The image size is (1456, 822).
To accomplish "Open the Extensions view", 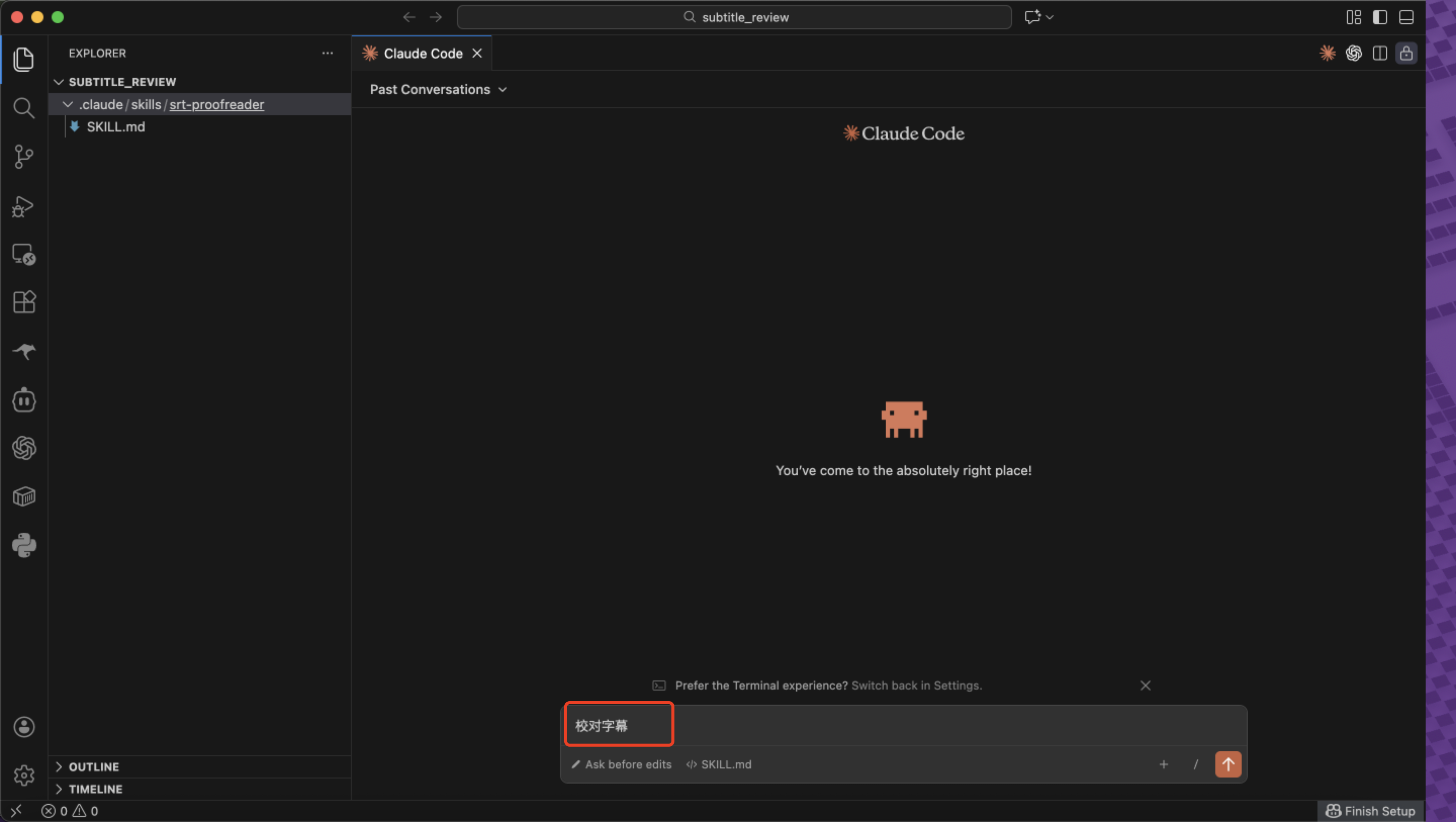I will [24, 302].
